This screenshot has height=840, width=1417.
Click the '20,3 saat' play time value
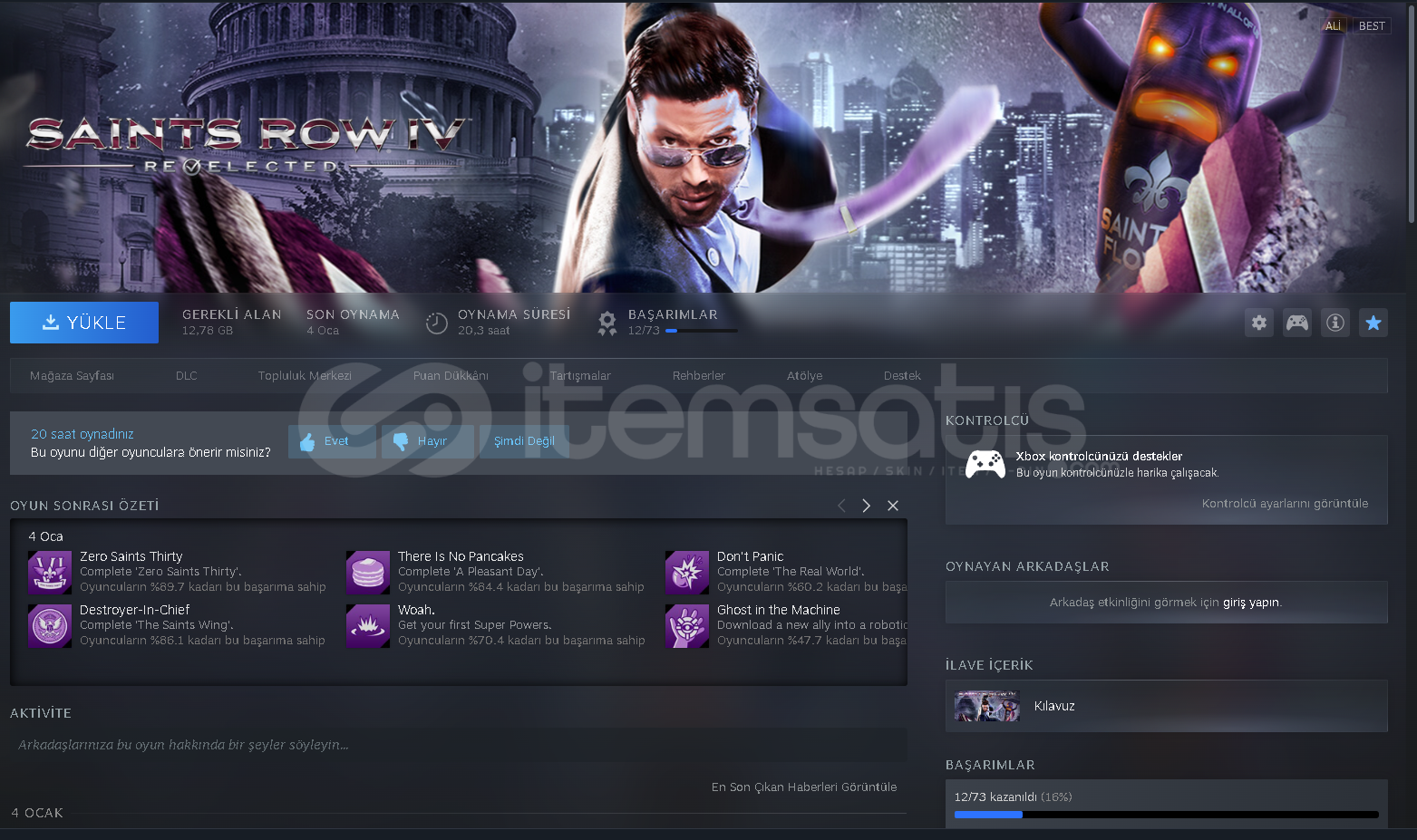click(x=484, y=331)
